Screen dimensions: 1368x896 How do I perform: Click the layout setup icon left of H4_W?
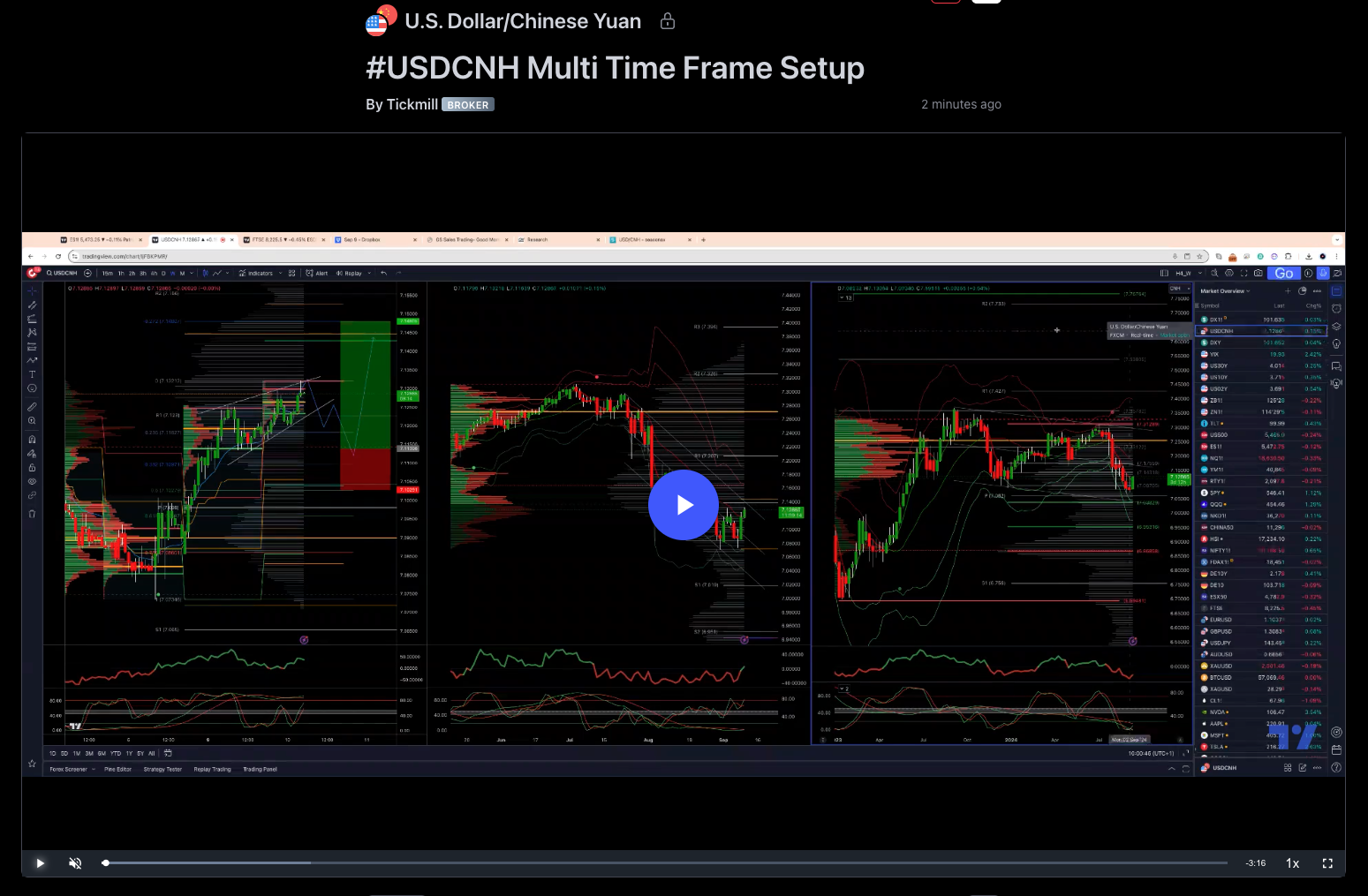[1164, 273]
